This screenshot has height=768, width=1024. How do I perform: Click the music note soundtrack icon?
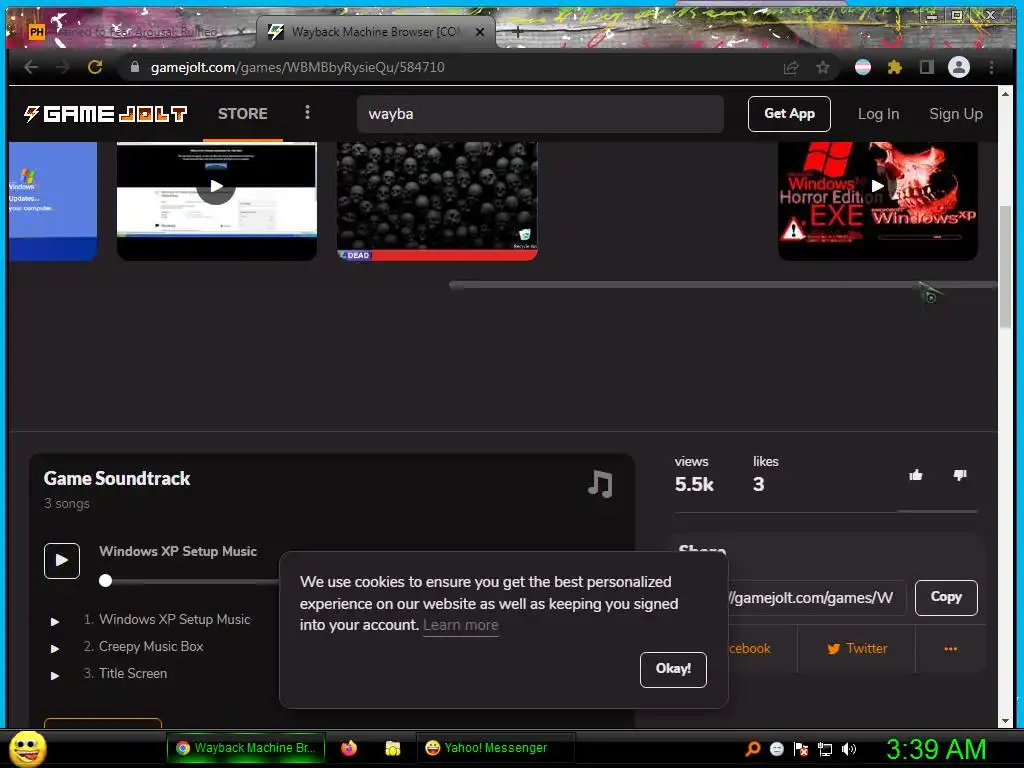[x=600, y=484]
